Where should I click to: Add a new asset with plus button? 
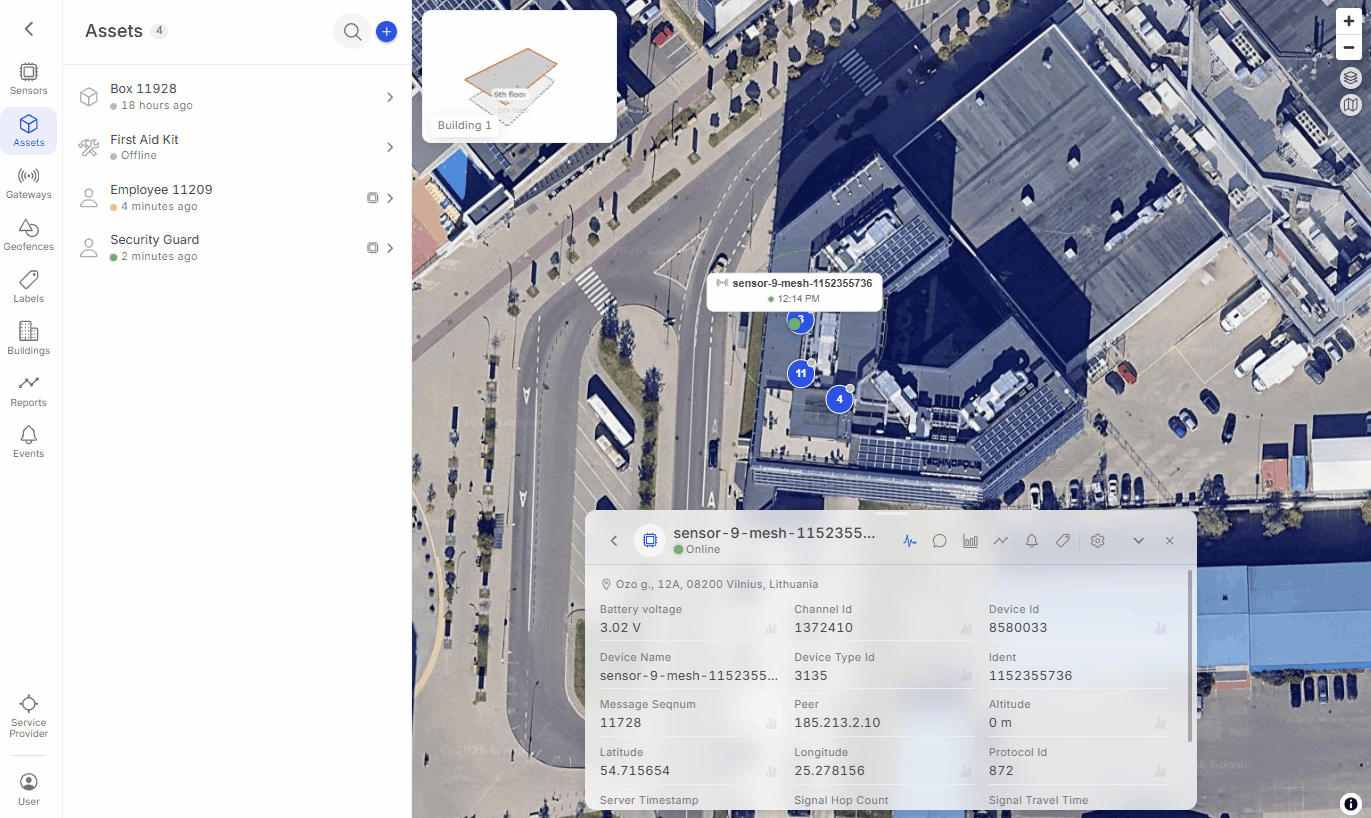(386, 32)
